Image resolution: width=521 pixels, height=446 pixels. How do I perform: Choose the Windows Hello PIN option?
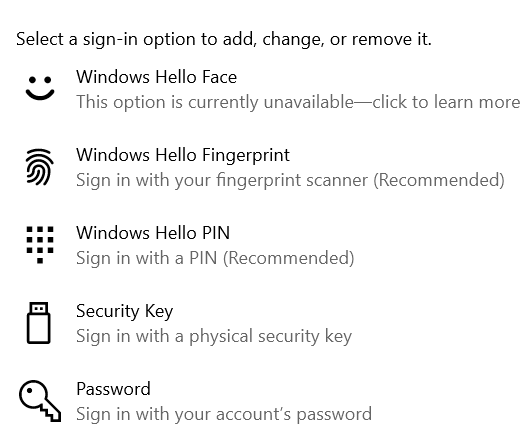pos(153,233)
